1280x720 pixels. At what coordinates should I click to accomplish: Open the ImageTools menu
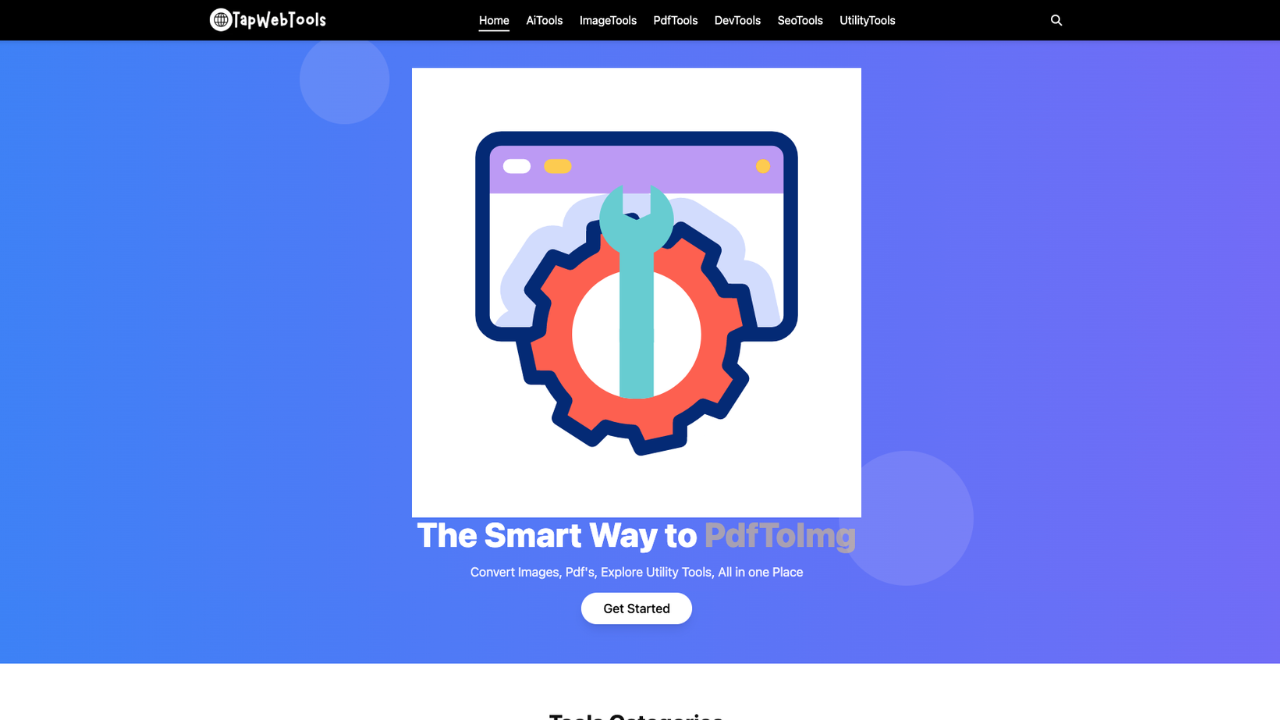[608, 20]
